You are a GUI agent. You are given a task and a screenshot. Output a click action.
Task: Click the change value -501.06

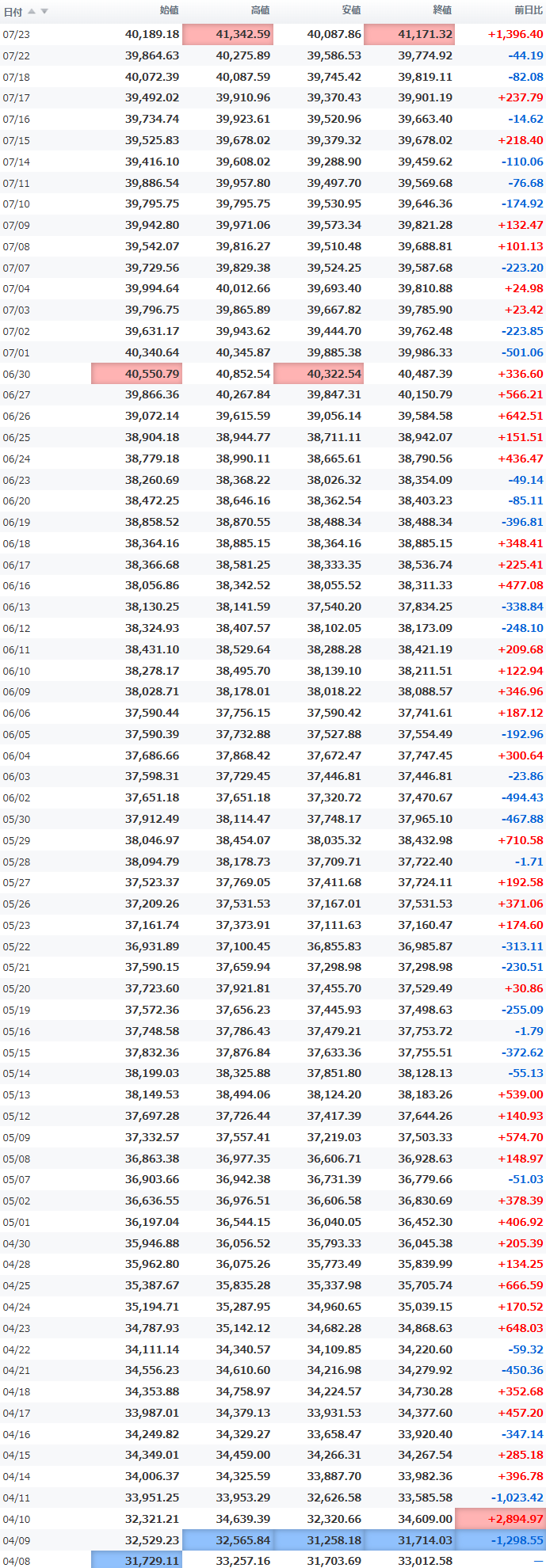[523, 352]
